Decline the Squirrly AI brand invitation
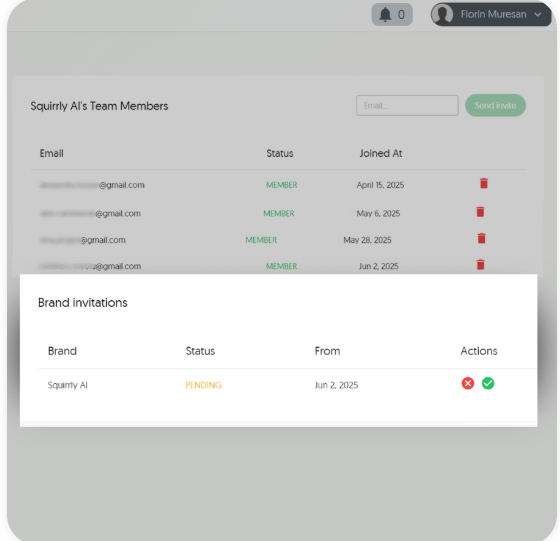Screen dimensions: 560x541 pos(468,383)
